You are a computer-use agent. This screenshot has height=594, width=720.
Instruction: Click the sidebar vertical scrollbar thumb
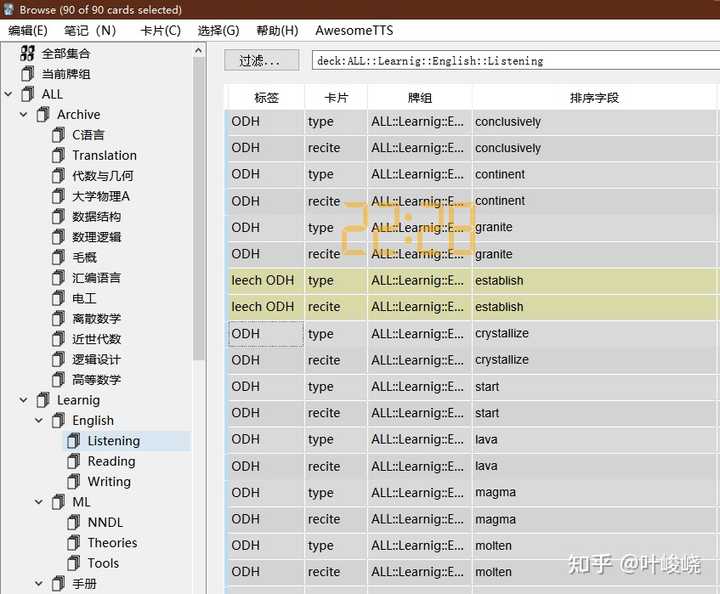(199, 209)
